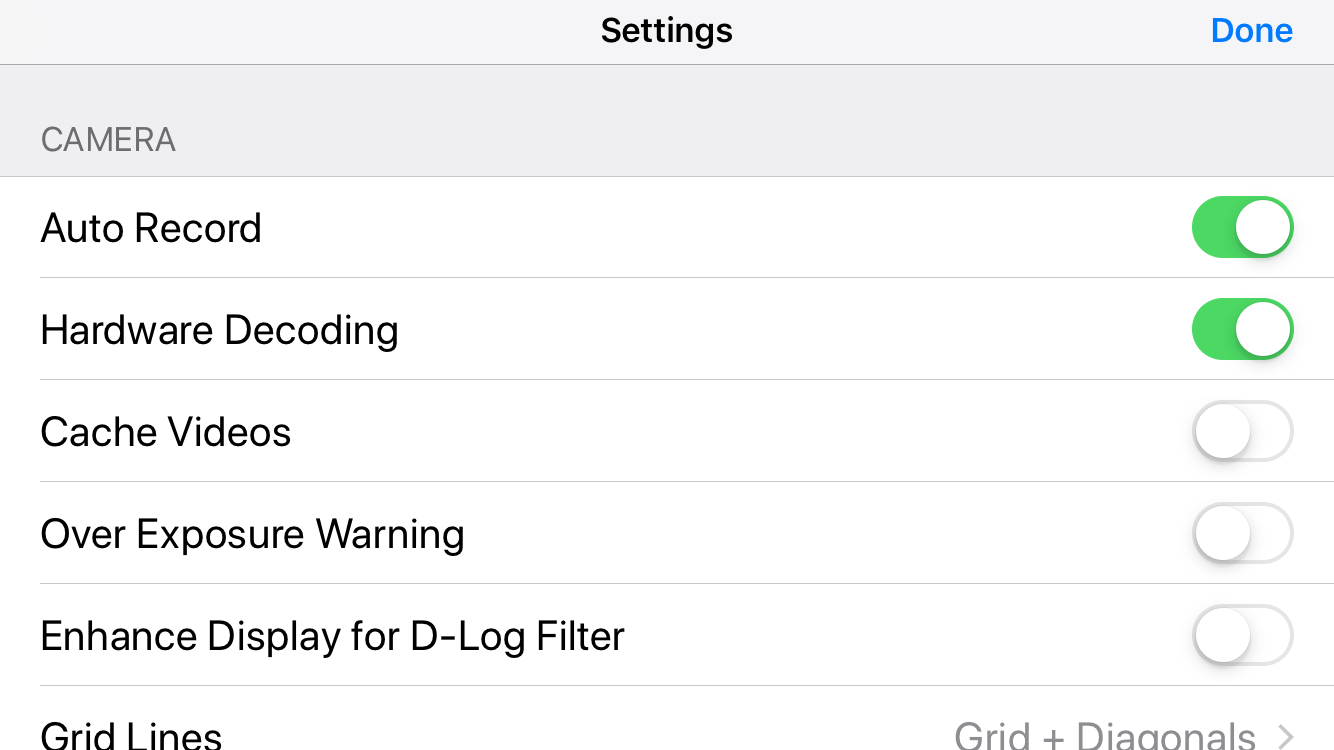Click the Auto Record label text
This screenshot has width=1334, height=750.
click(x=151, y=228)
